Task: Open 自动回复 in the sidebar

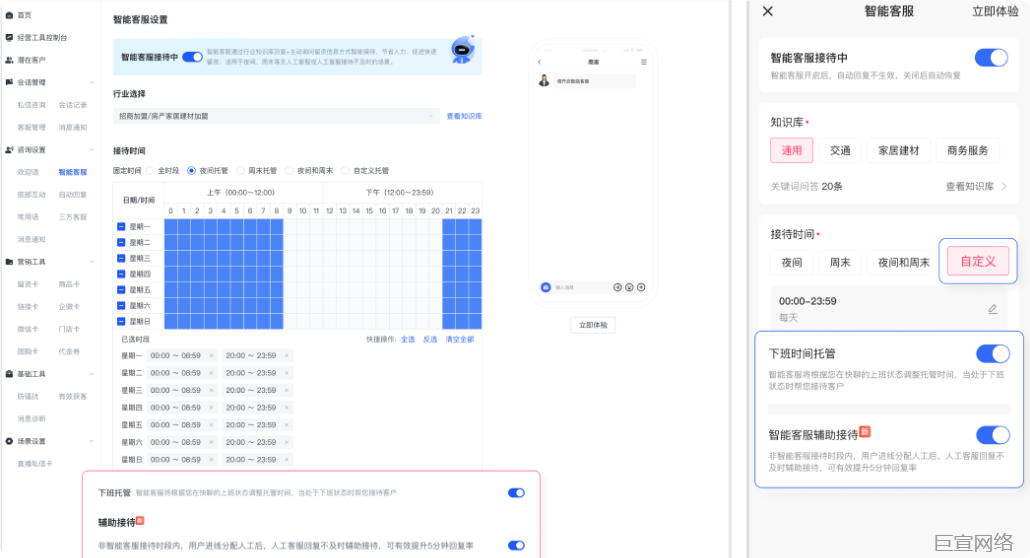Action: tap(72, 195)
